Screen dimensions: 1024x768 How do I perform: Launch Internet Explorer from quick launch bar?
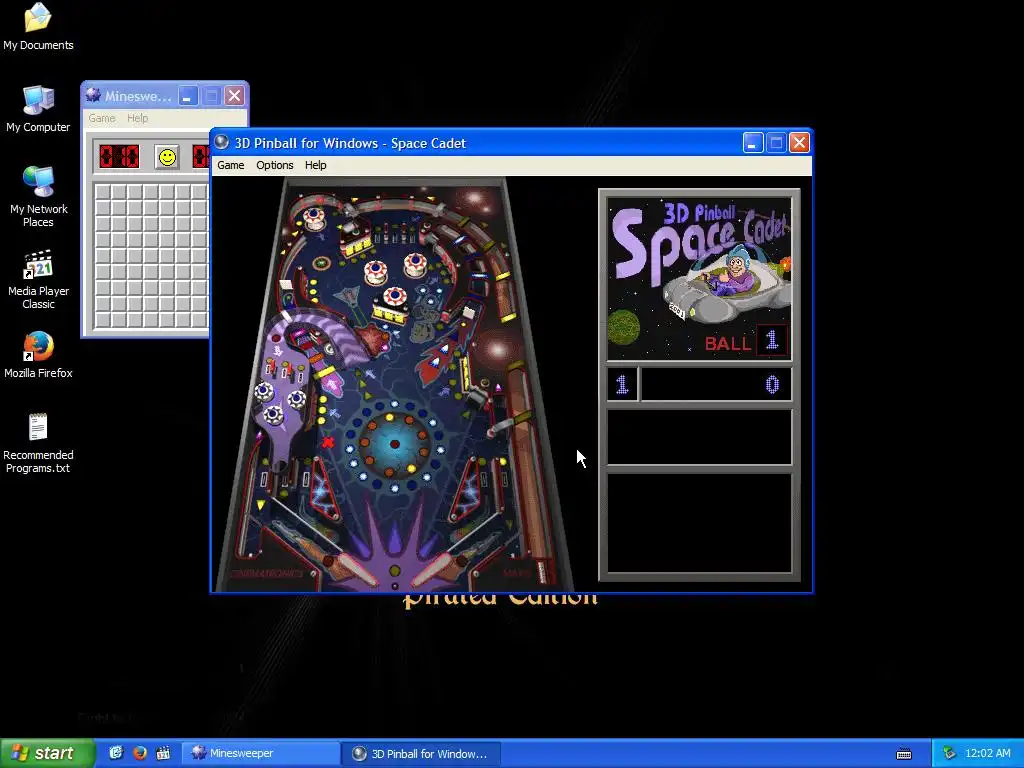coord(116,753)
